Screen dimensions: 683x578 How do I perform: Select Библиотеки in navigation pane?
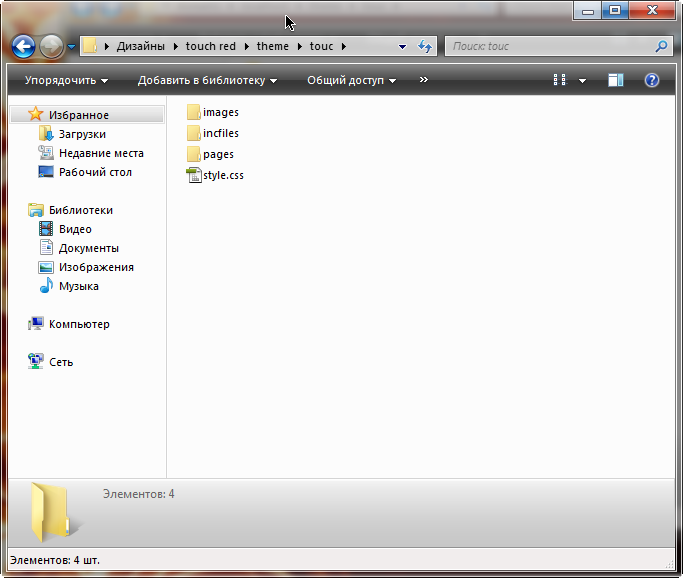pyautogui.click(x=81, y=210)
